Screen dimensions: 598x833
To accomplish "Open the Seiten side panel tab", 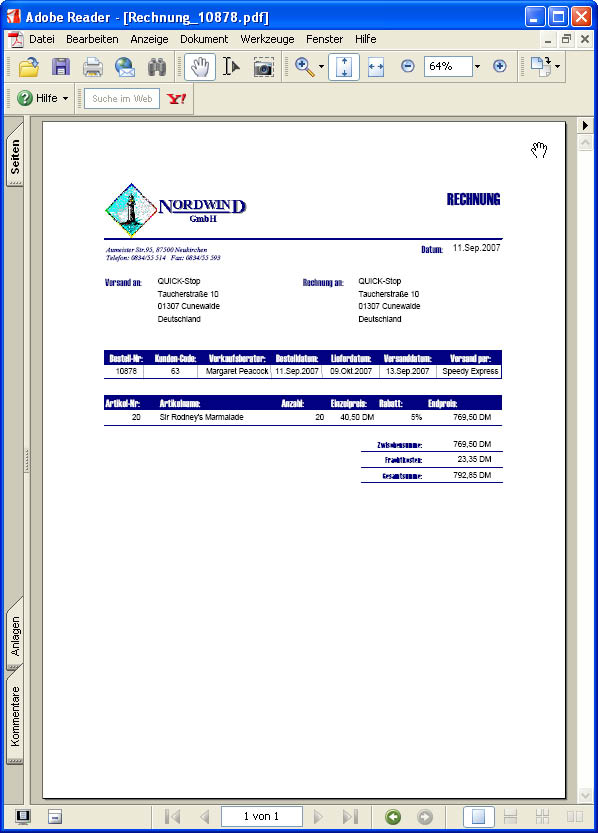I will point(15,156).
